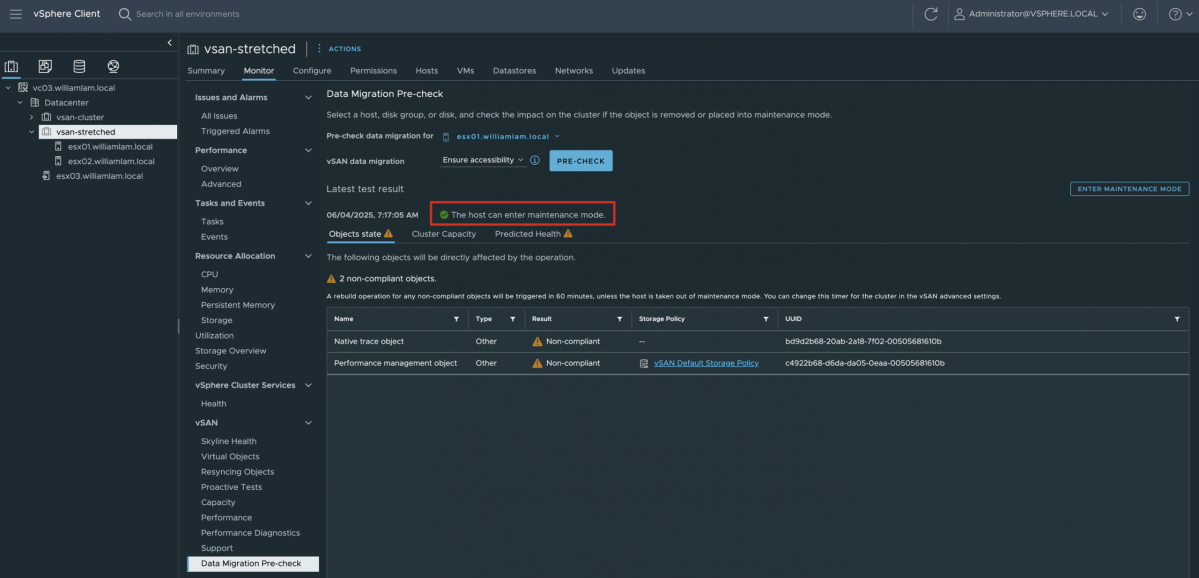Viewport: 1199px width, 578px height.
Task: Open the hamburger navigation menu
Action: 15,14
